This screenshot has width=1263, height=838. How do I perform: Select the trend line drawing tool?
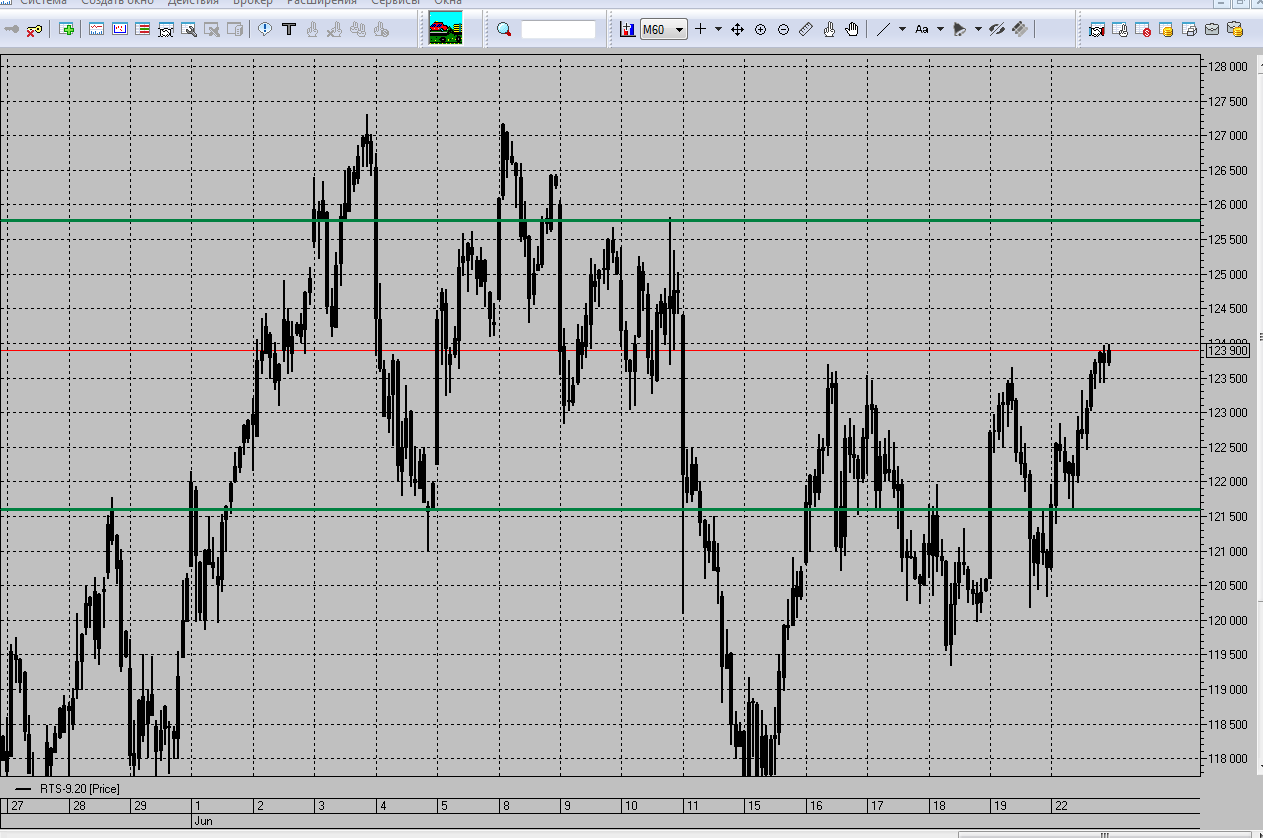pyautogui.click(x=883, y=30)
